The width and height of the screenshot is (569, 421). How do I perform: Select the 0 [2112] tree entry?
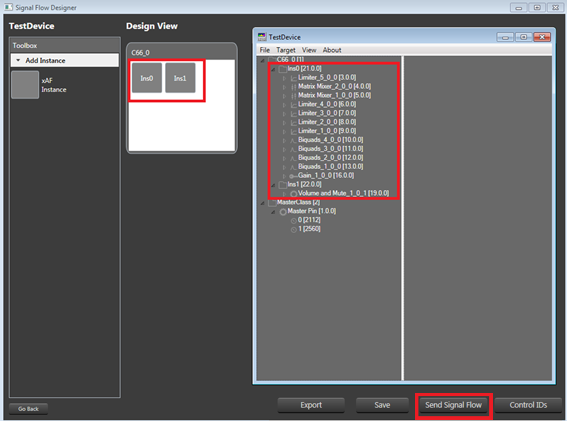309,220
